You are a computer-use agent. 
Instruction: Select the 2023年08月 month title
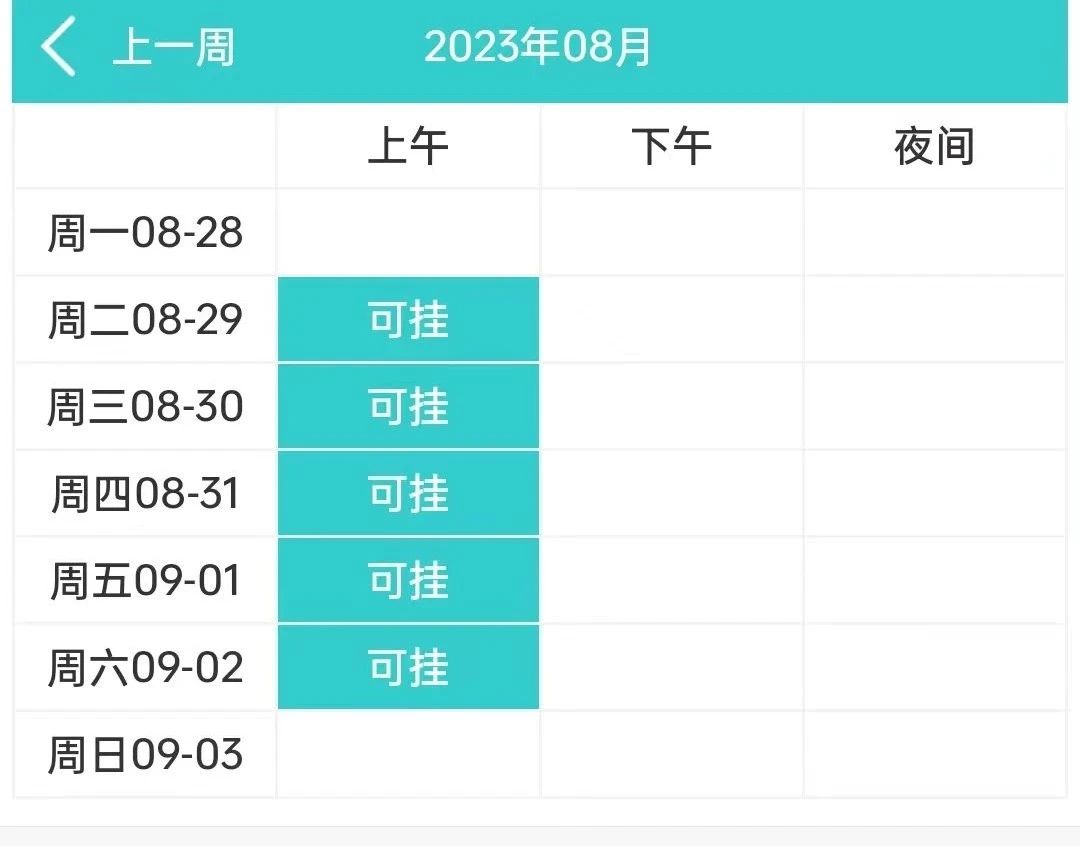(x=537, y=47)
